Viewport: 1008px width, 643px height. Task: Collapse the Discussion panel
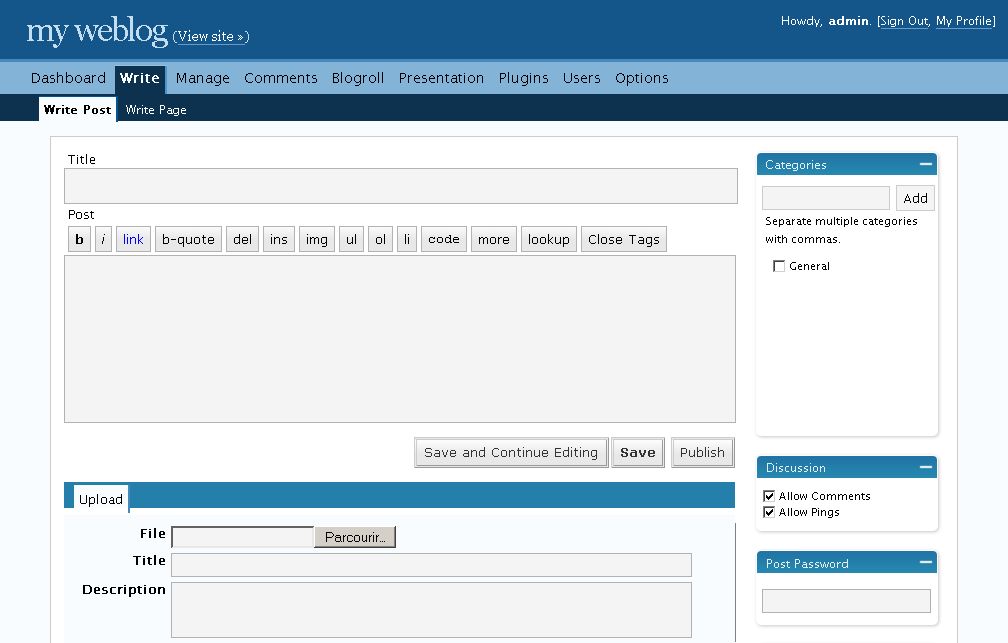click(926, 468)
